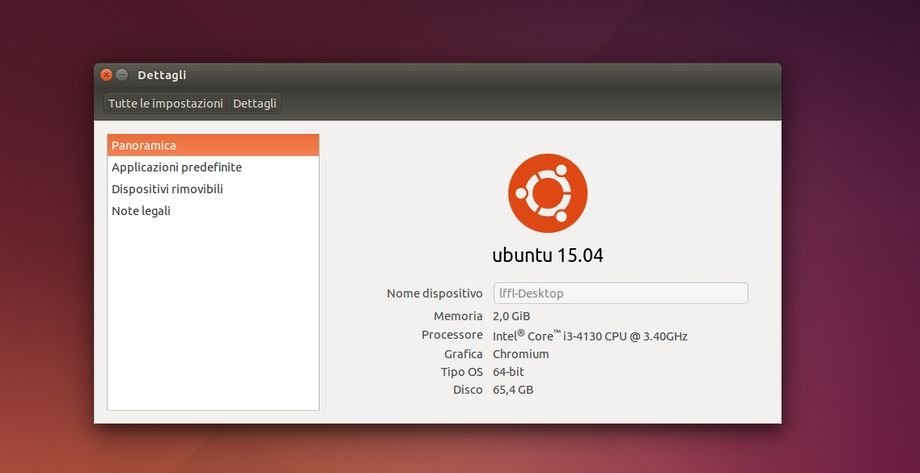Click the Tipo OS label
The height and width of the screenshot is (473, 920).
[x=462, y=372]
